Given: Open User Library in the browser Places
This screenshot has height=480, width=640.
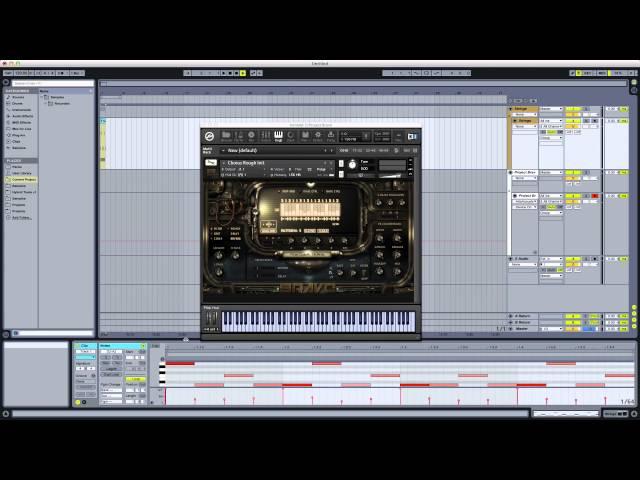Looking at the screenshot, I should [21, 173].
